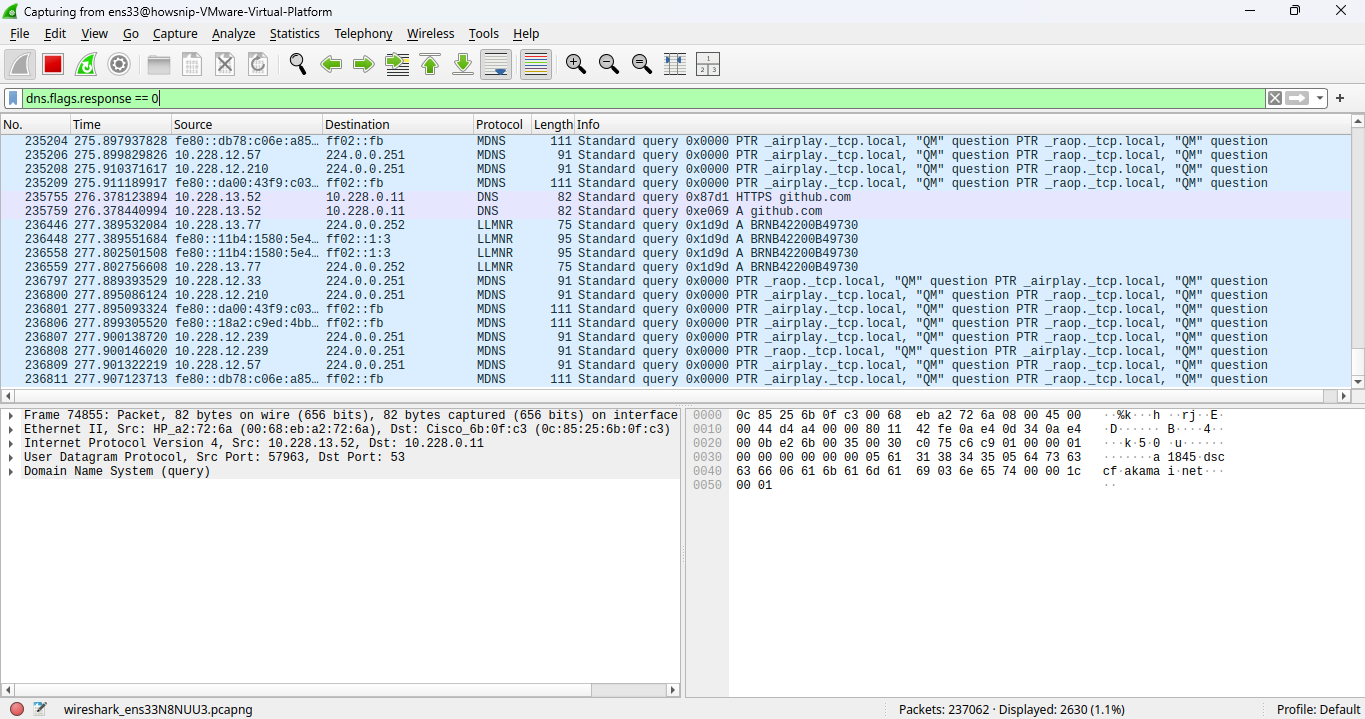
Task: Click the Close capture file icon
Action: pos(225,64)
